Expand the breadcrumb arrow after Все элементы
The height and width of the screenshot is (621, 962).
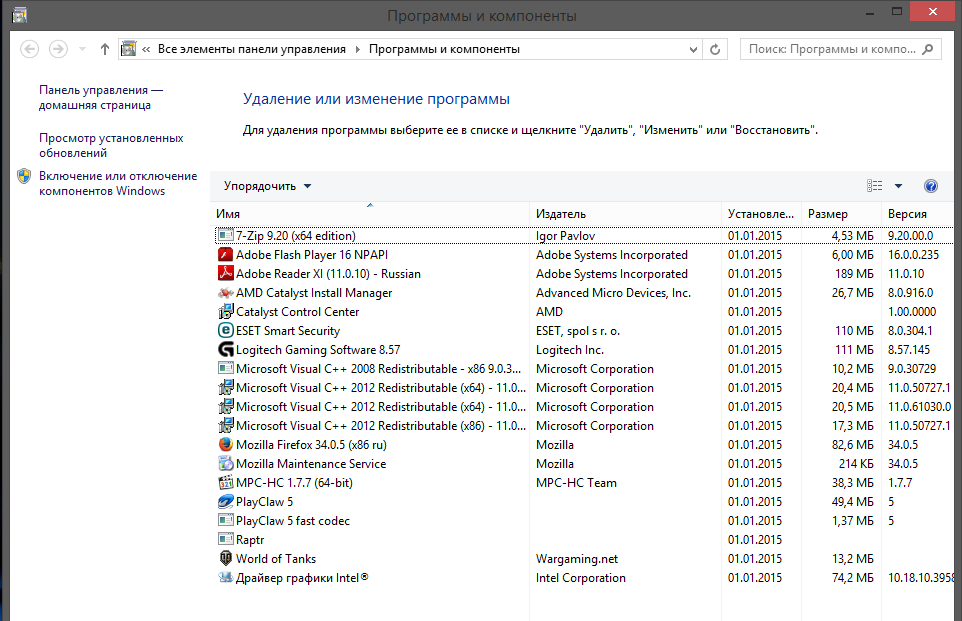358,49
